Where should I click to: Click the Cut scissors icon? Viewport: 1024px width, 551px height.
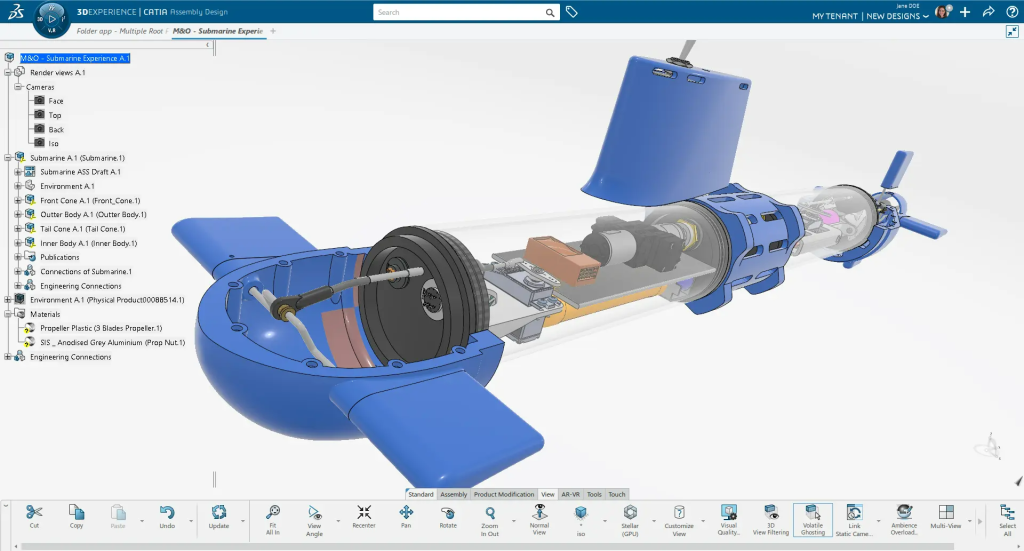point(34,516)
